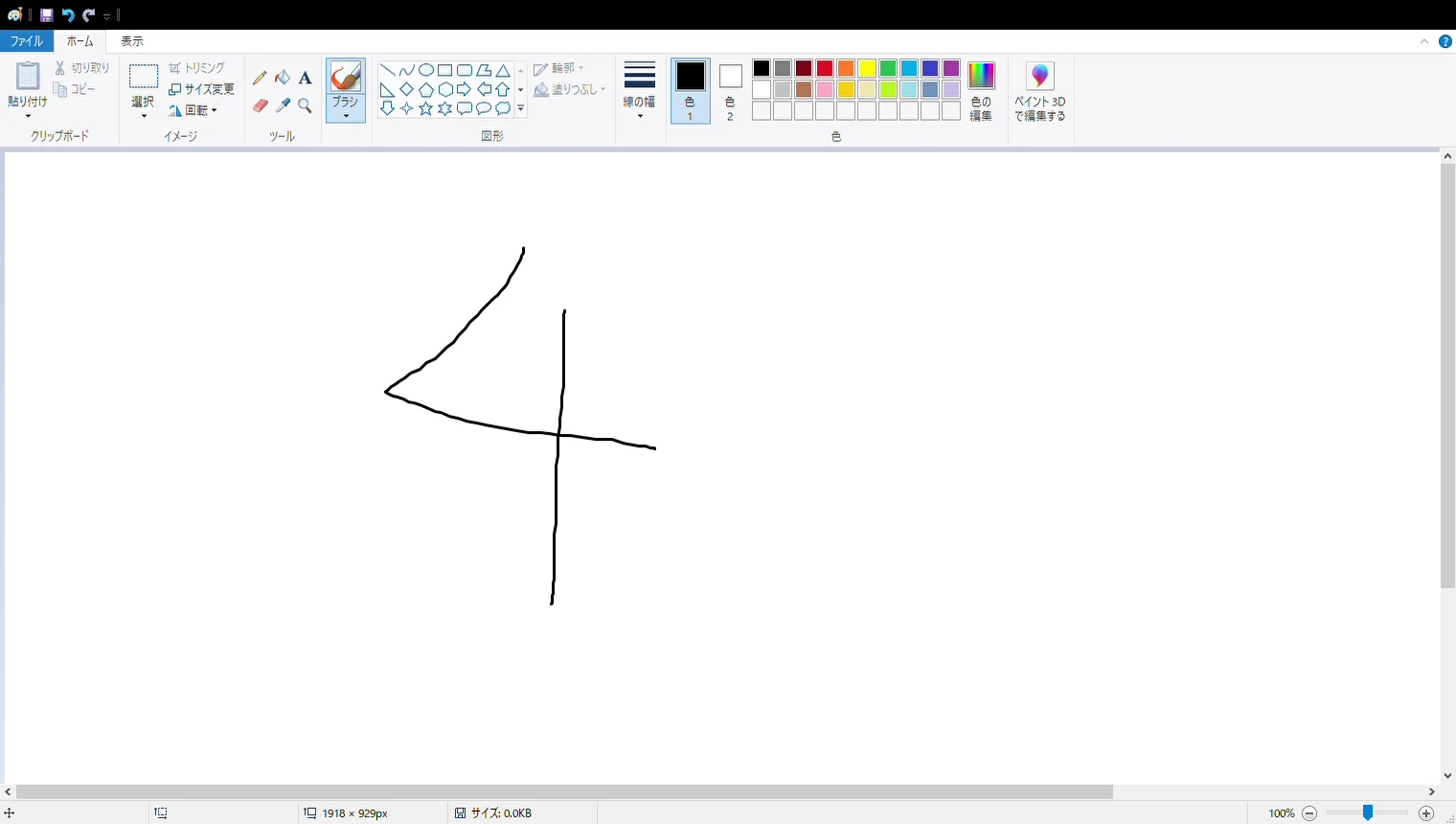This screenshot has width=1456, height=824.
Task: Click the トリミング crop button
Action: (x=197, y=68)
